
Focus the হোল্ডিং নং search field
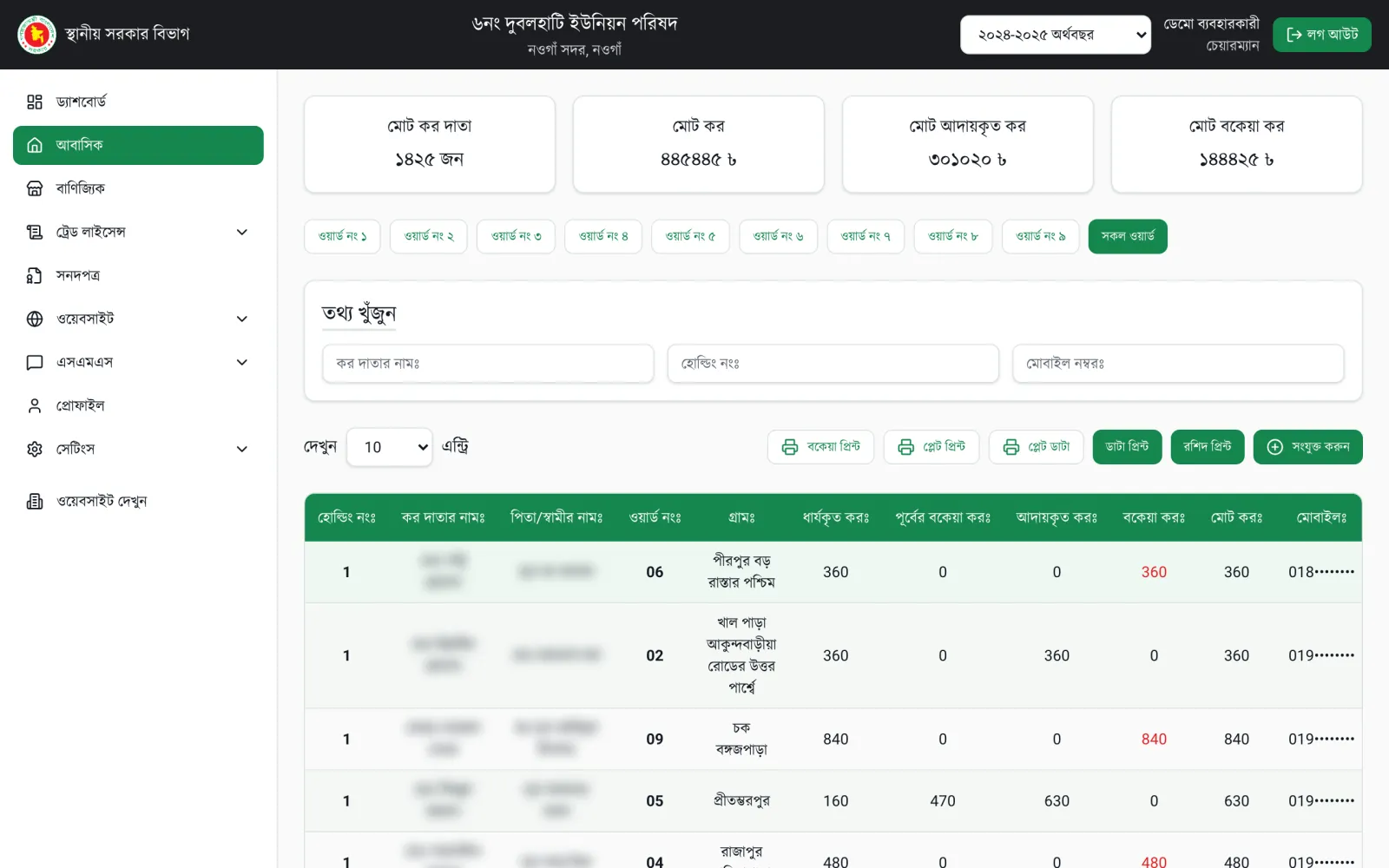pyautogui.click(x=833, y=364)
